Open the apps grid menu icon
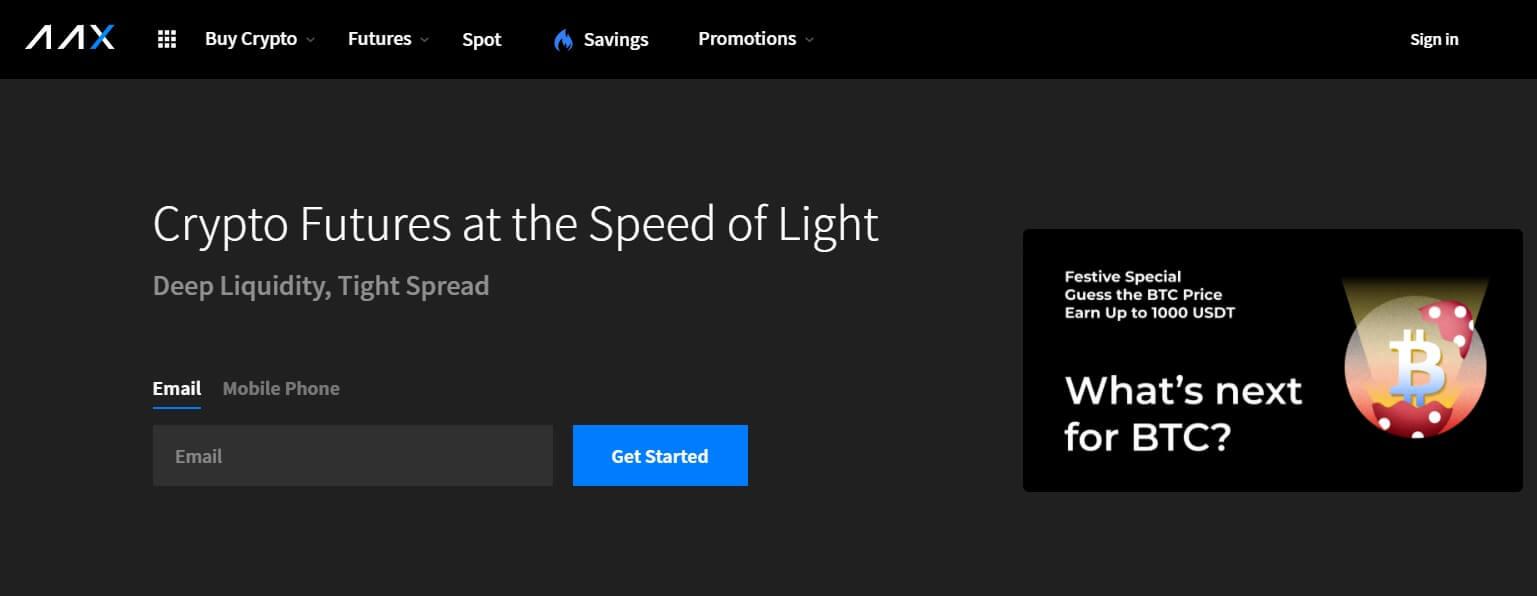The height and width of the screenshot is (596, 1537). (167, 39)
